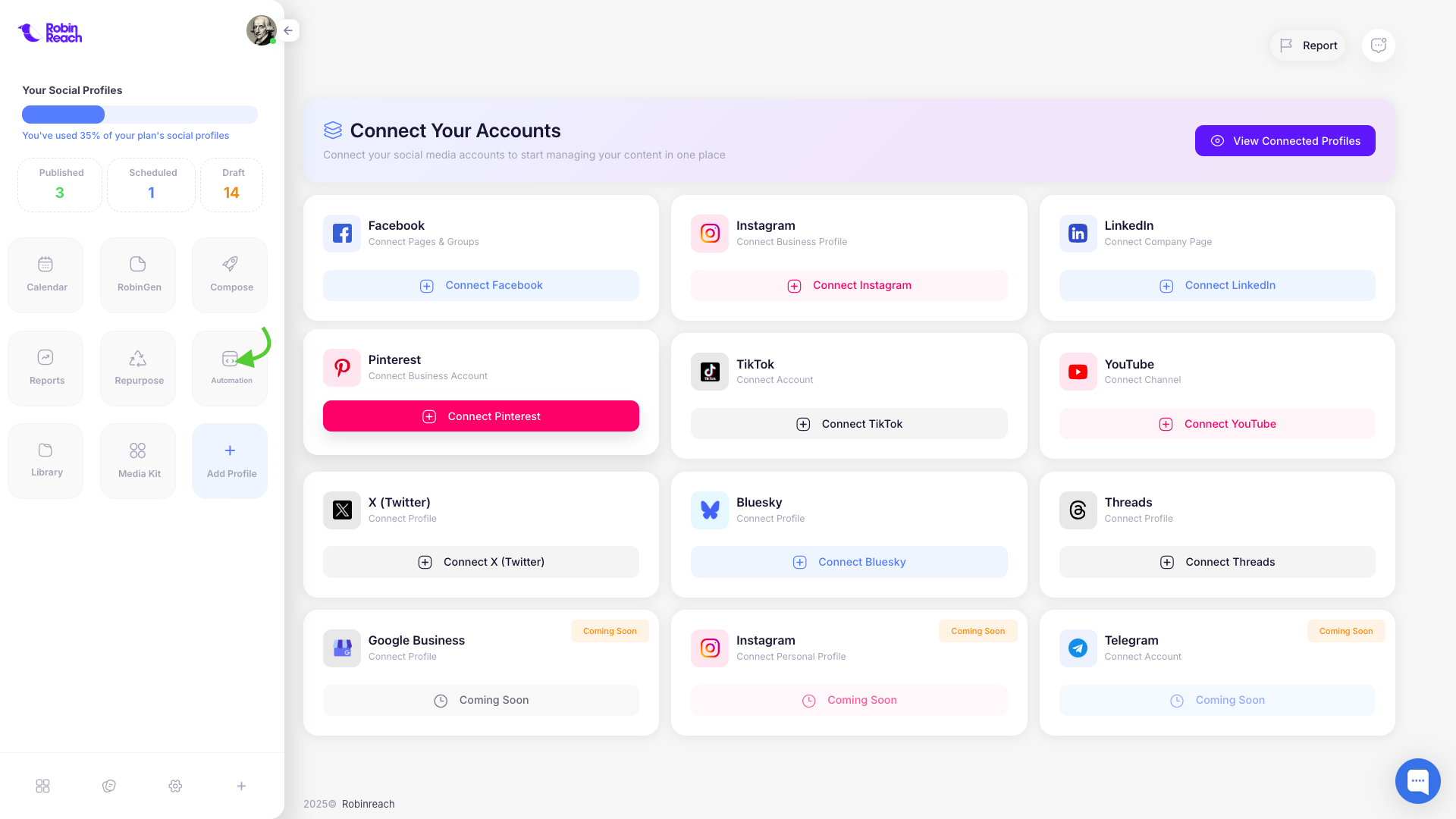Click Connect Facebook button
The width and height of the screenshot is (1456, 819).
click(481, 285)
